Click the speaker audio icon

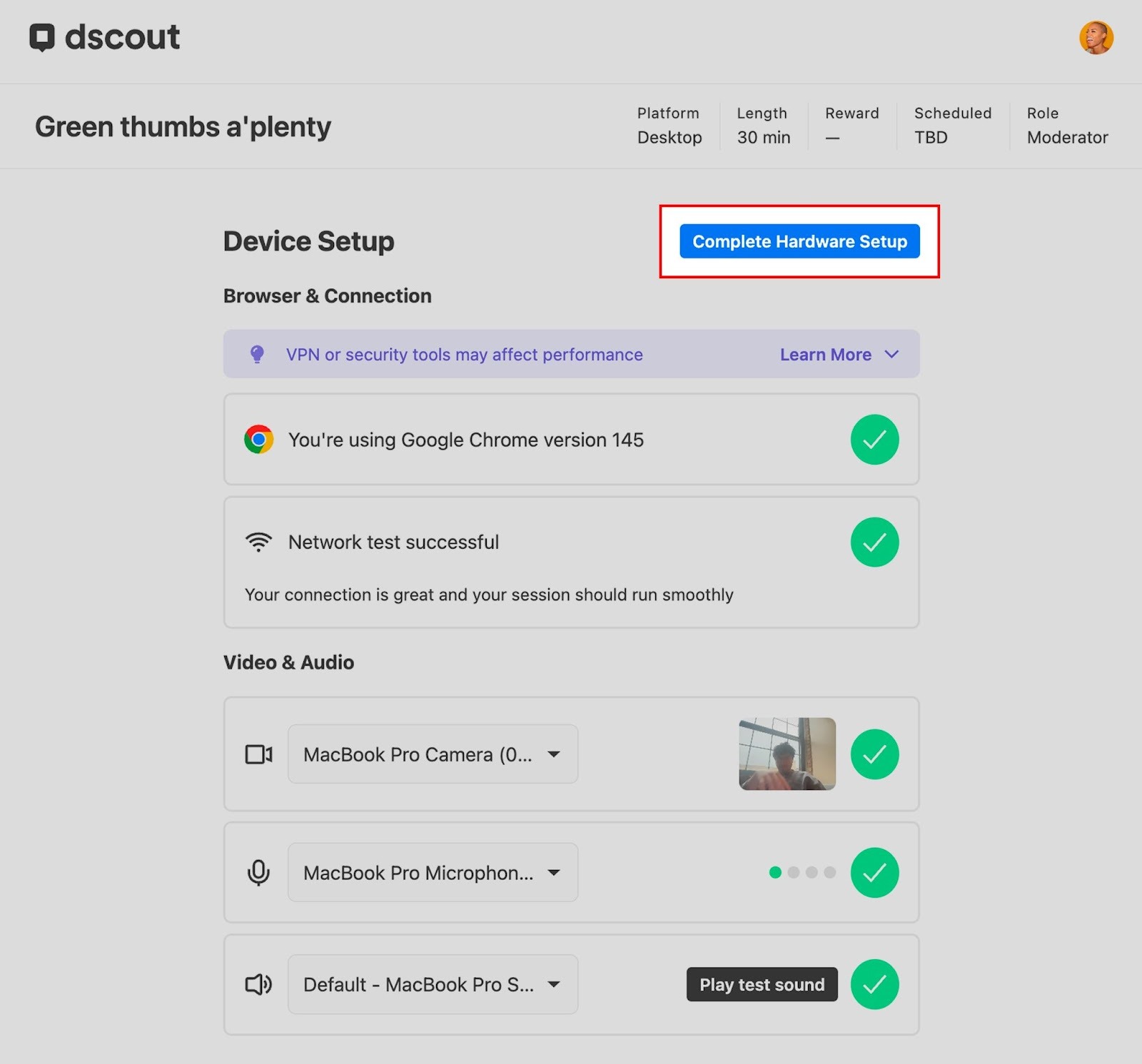tap(258, 985)
